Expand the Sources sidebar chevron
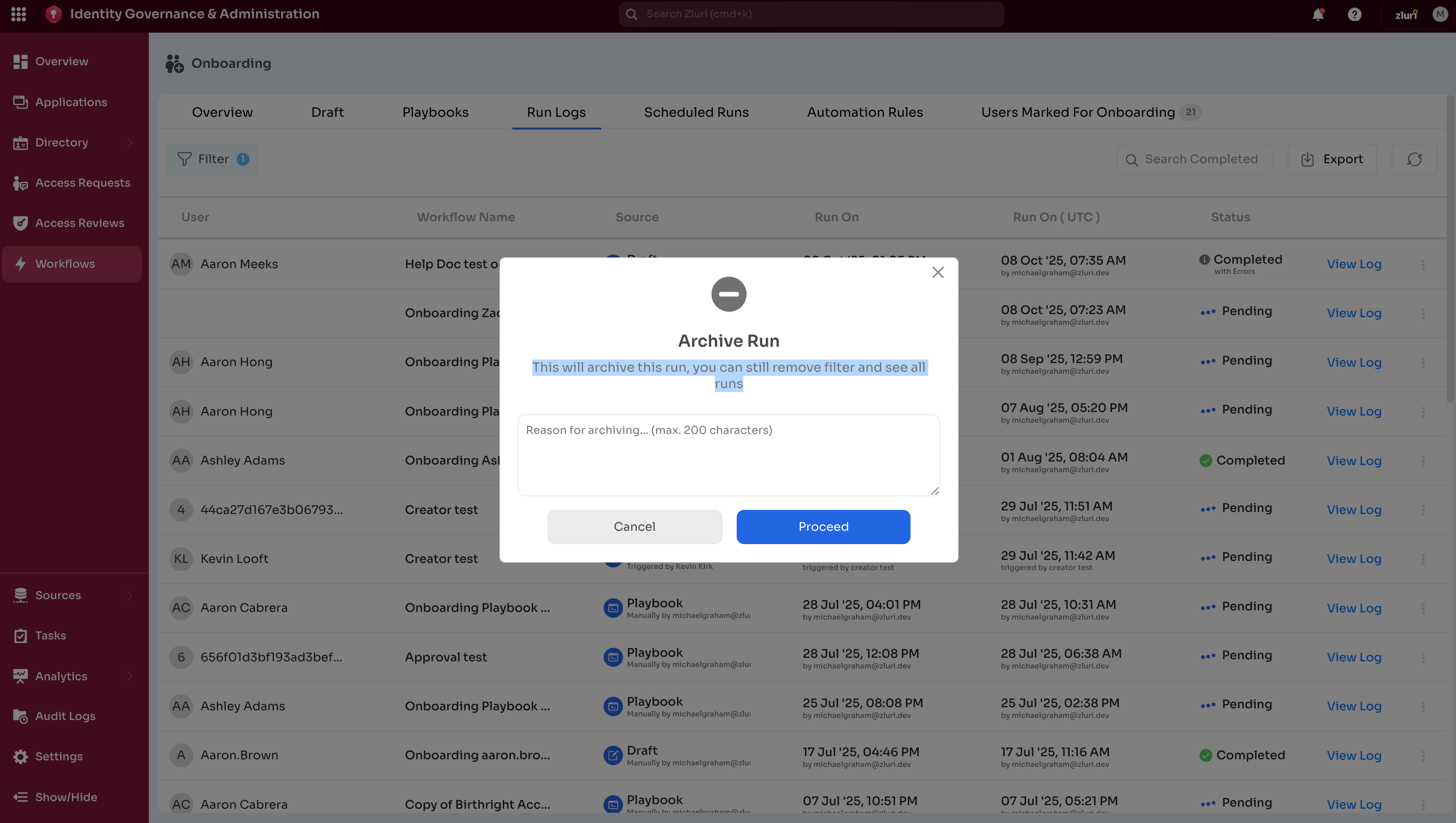The height and width of the screenshot is (823, 1456). pyautogui.click(x=130, y=595)
